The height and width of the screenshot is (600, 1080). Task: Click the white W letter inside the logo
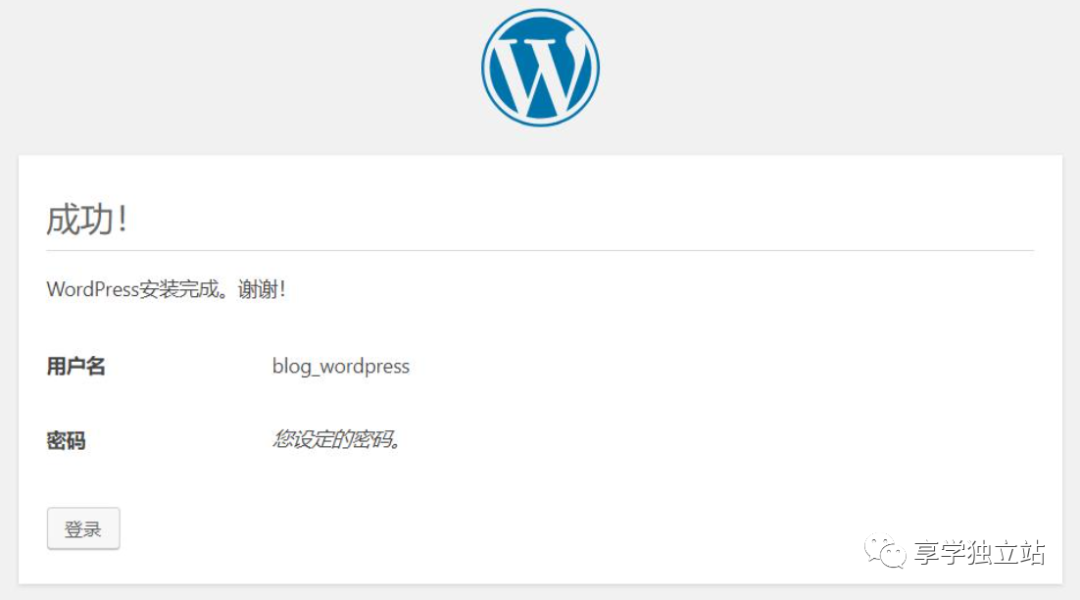click(x=540, y=74)
